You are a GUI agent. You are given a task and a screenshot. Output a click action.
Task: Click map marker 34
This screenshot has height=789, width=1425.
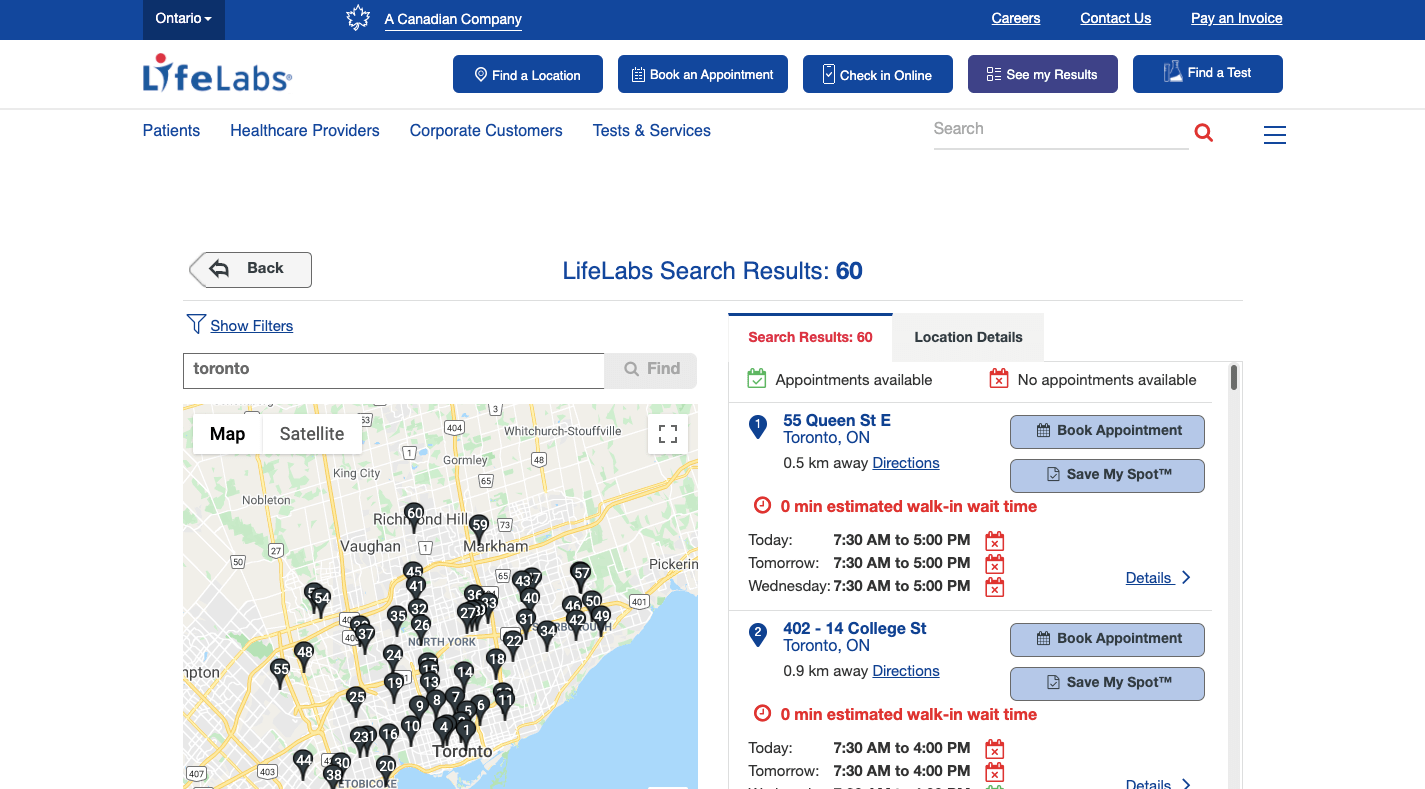click(x=547, y=634)
